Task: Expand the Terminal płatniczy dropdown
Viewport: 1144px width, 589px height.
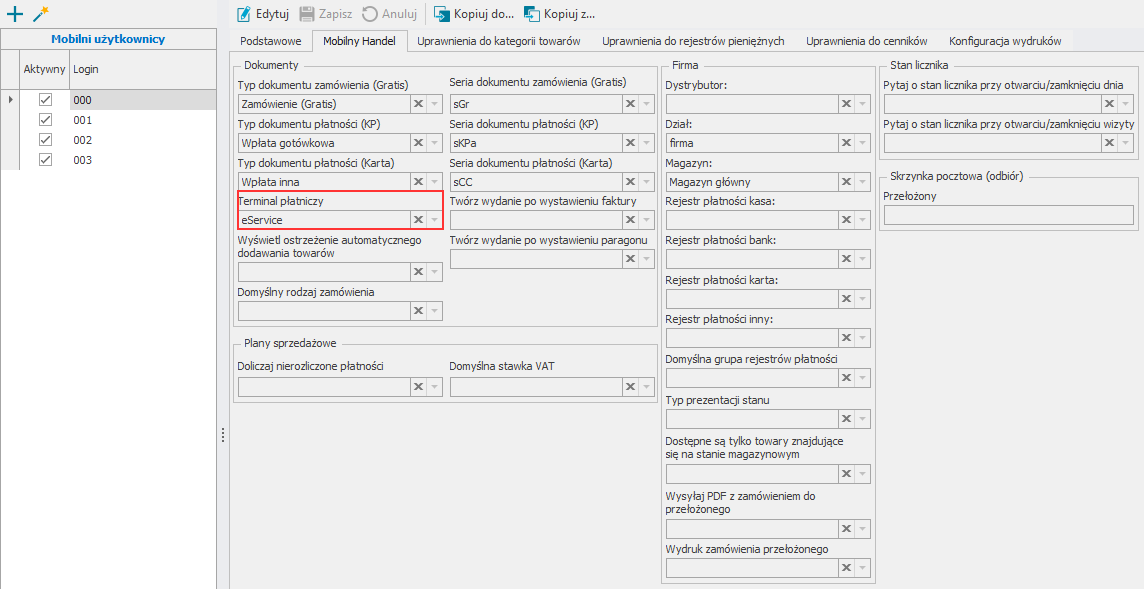Action: [435, 220]
